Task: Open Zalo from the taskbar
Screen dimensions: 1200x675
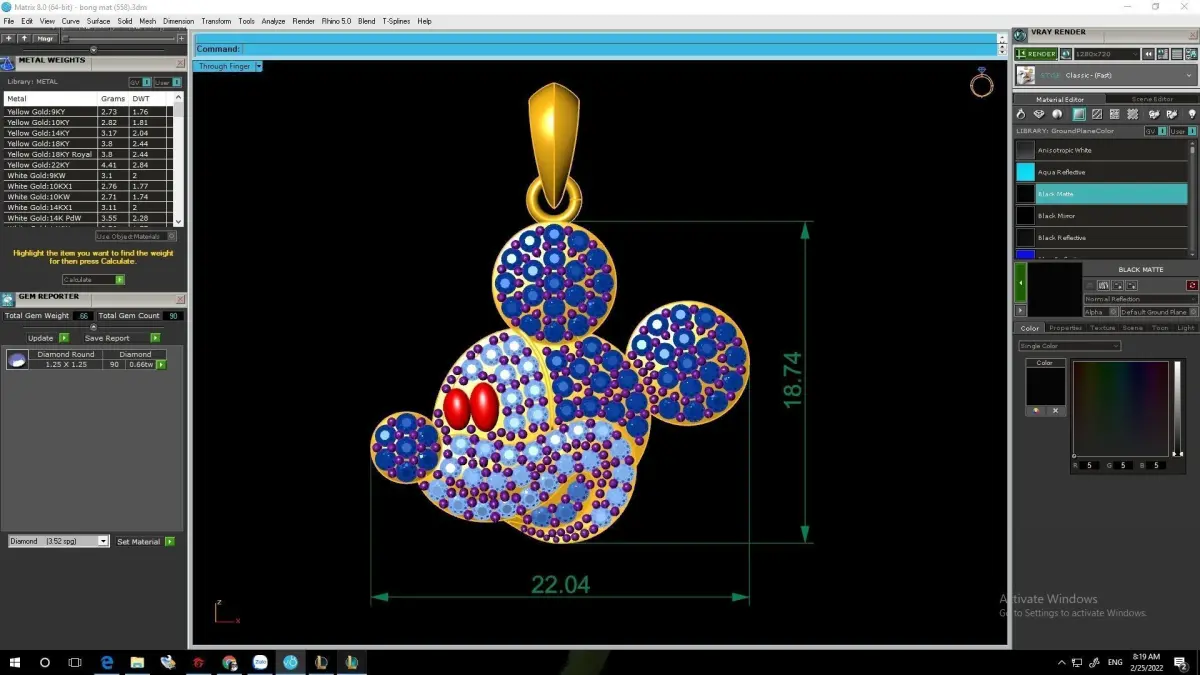Action: [260, 662]
